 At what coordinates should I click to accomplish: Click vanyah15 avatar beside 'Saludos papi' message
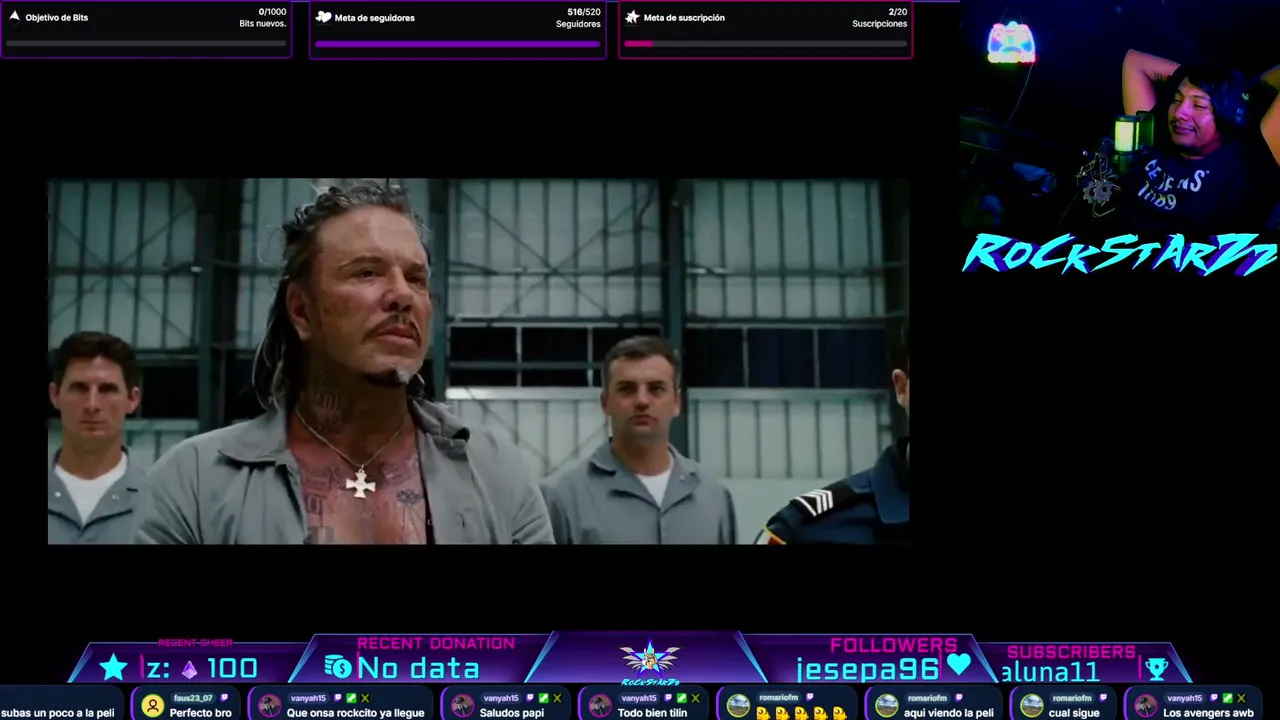pyautogui.click(x=463, y=706)
